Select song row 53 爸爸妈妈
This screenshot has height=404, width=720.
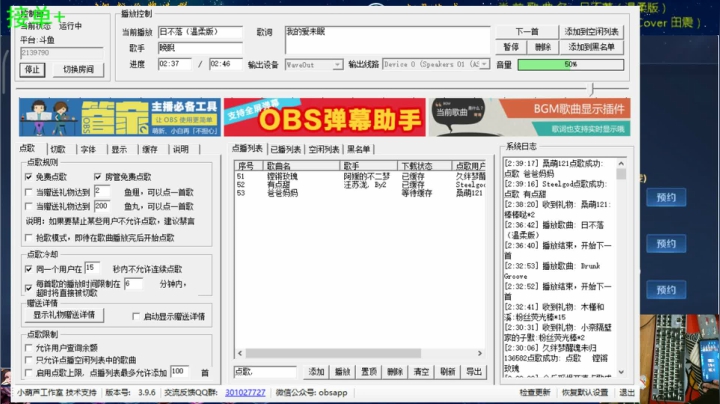[x=360, y=193]
